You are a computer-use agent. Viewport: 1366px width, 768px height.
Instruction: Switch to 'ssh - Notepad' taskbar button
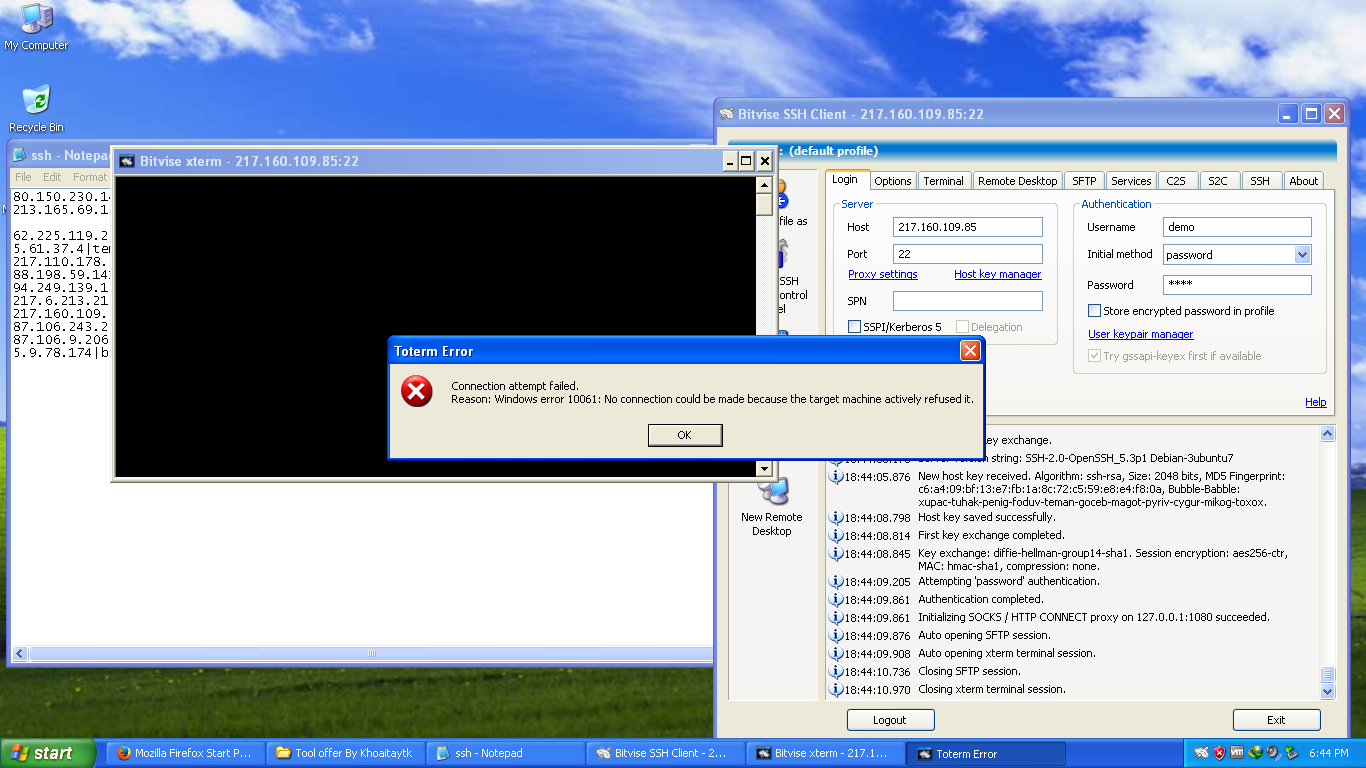505,753
